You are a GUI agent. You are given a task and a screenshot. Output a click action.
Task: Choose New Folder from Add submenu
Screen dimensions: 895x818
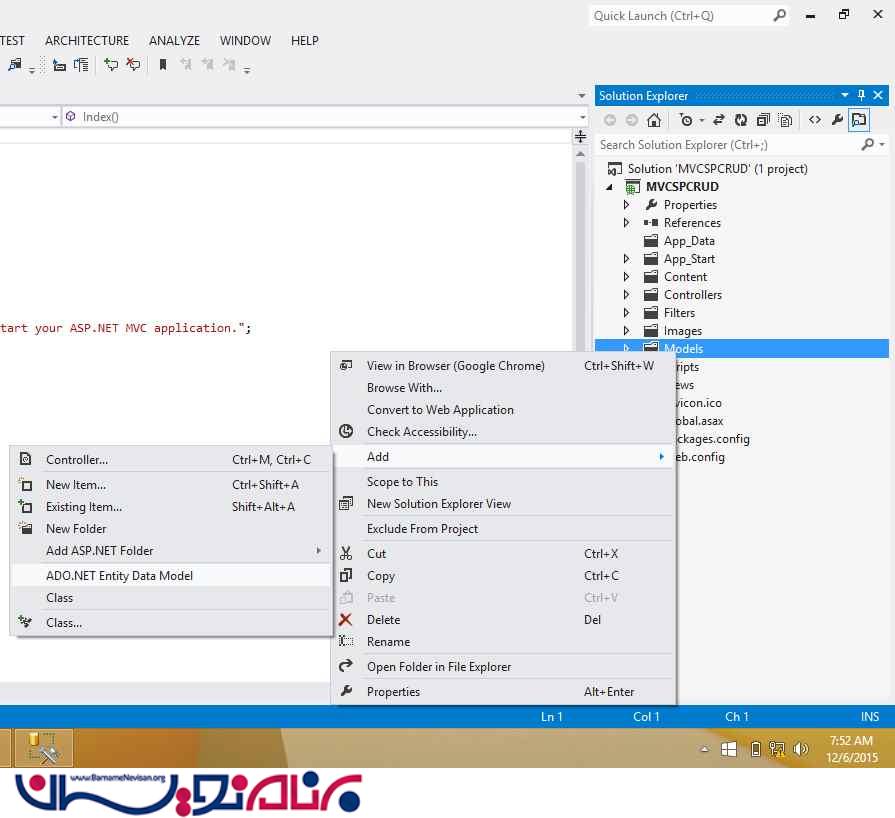(76, 529)
